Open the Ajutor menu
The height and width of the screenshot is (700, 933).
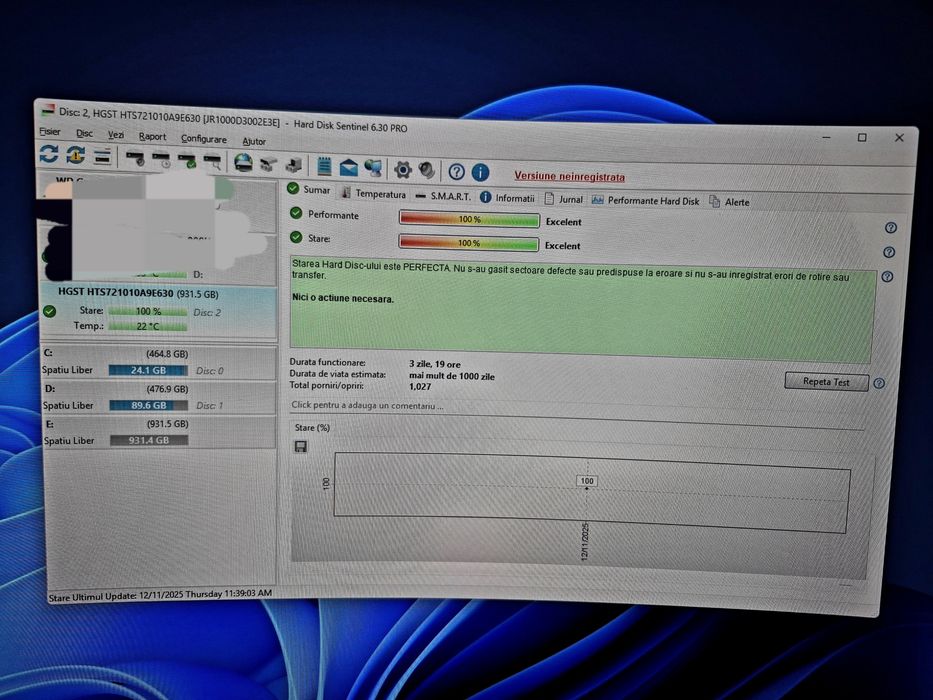(254, 141)
